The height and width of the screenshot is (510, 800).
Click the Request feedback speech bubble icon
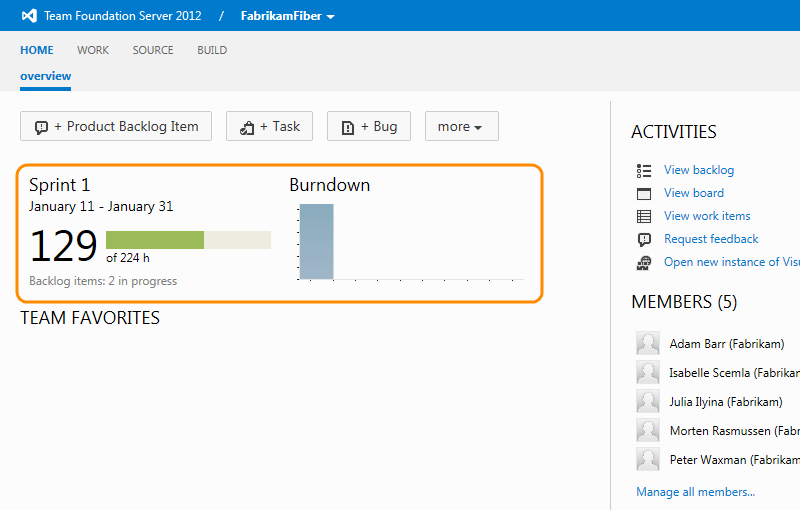644,239
